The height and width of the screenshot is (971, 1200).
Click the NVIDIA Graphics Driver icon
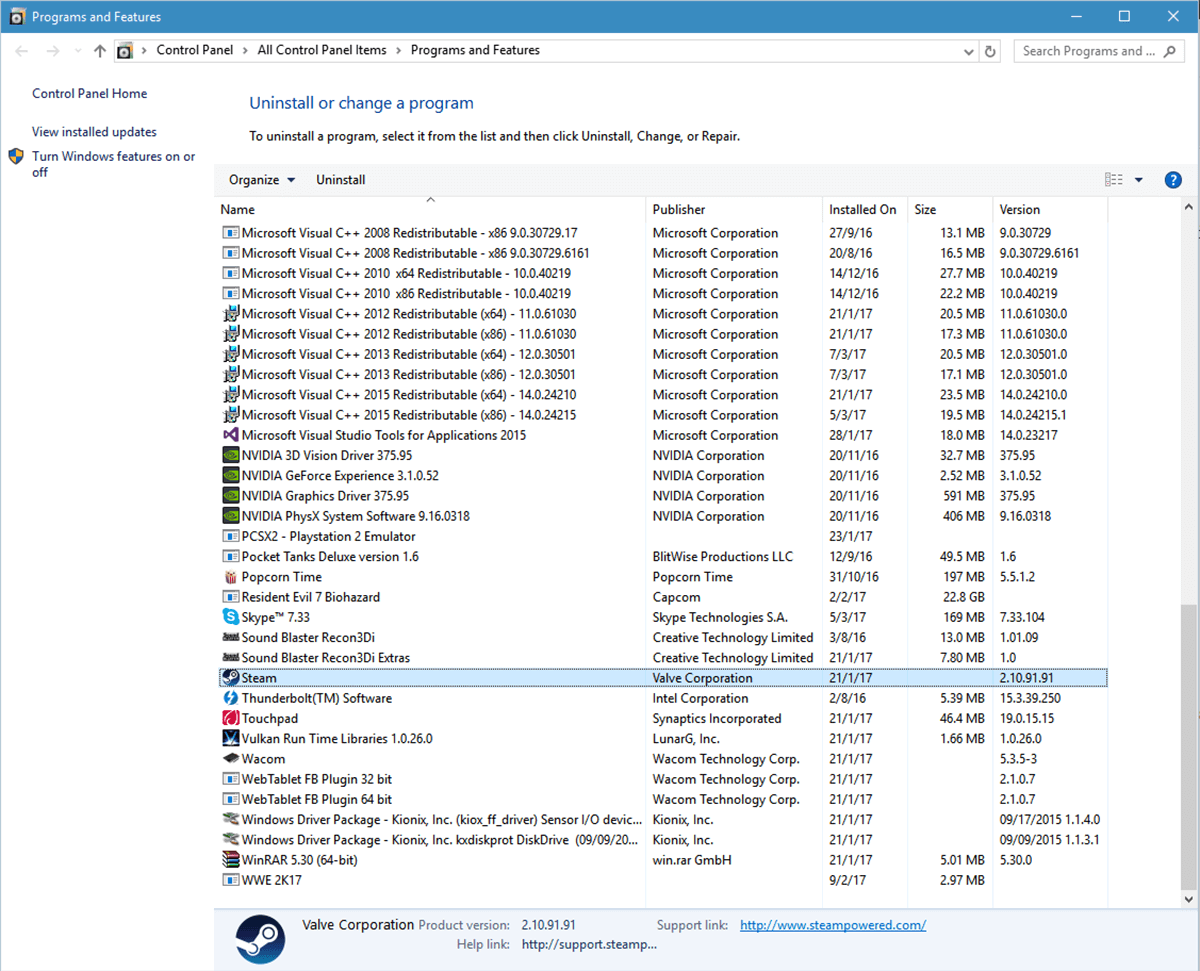pyautogui.click(x=231, y=496)
